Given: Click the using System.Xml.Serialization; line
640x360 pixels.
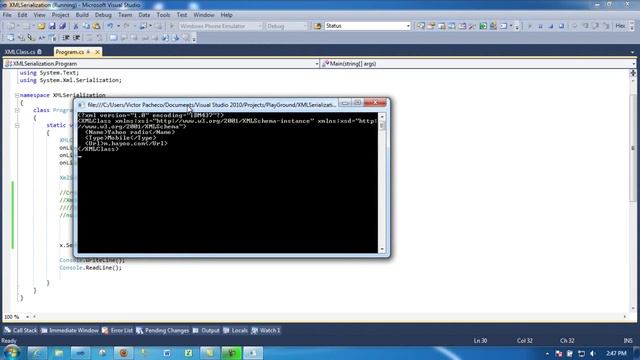Looking at the screenshot, I should [71, 80].
